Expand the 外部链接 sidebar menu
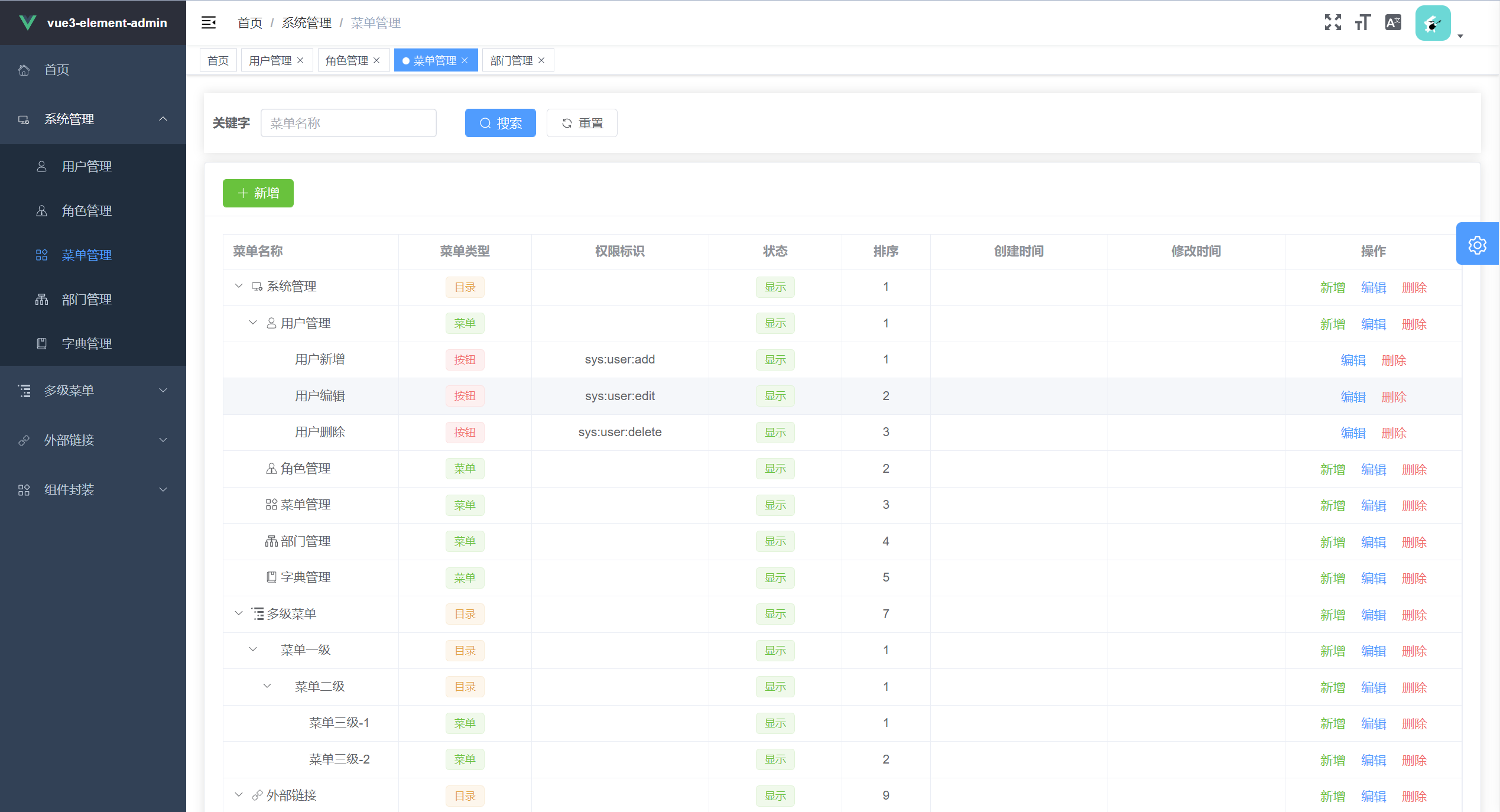The width and height of the screenshot is (1500, 812). [93, 440]
